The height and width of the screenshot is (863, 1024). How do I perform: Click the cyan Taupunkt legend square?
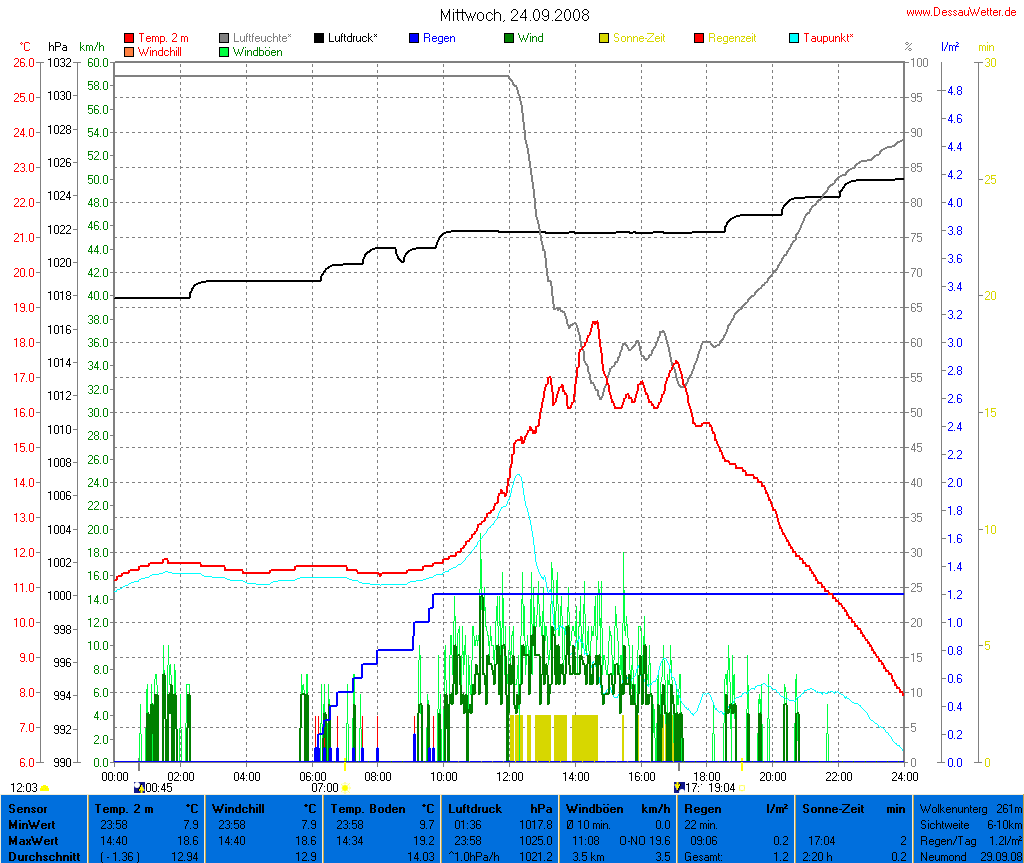pyautogui.click(x=795, y=38)
